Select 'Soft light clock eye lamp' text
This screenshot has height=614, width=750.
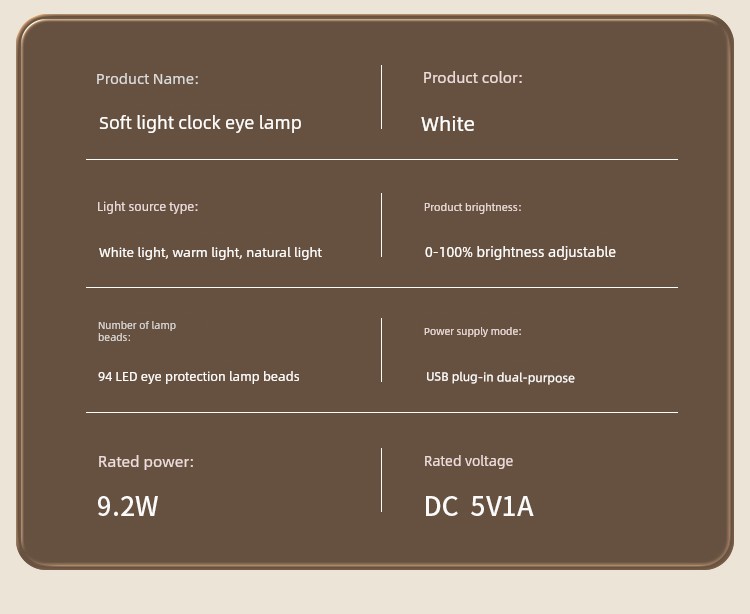coord(200,123)
